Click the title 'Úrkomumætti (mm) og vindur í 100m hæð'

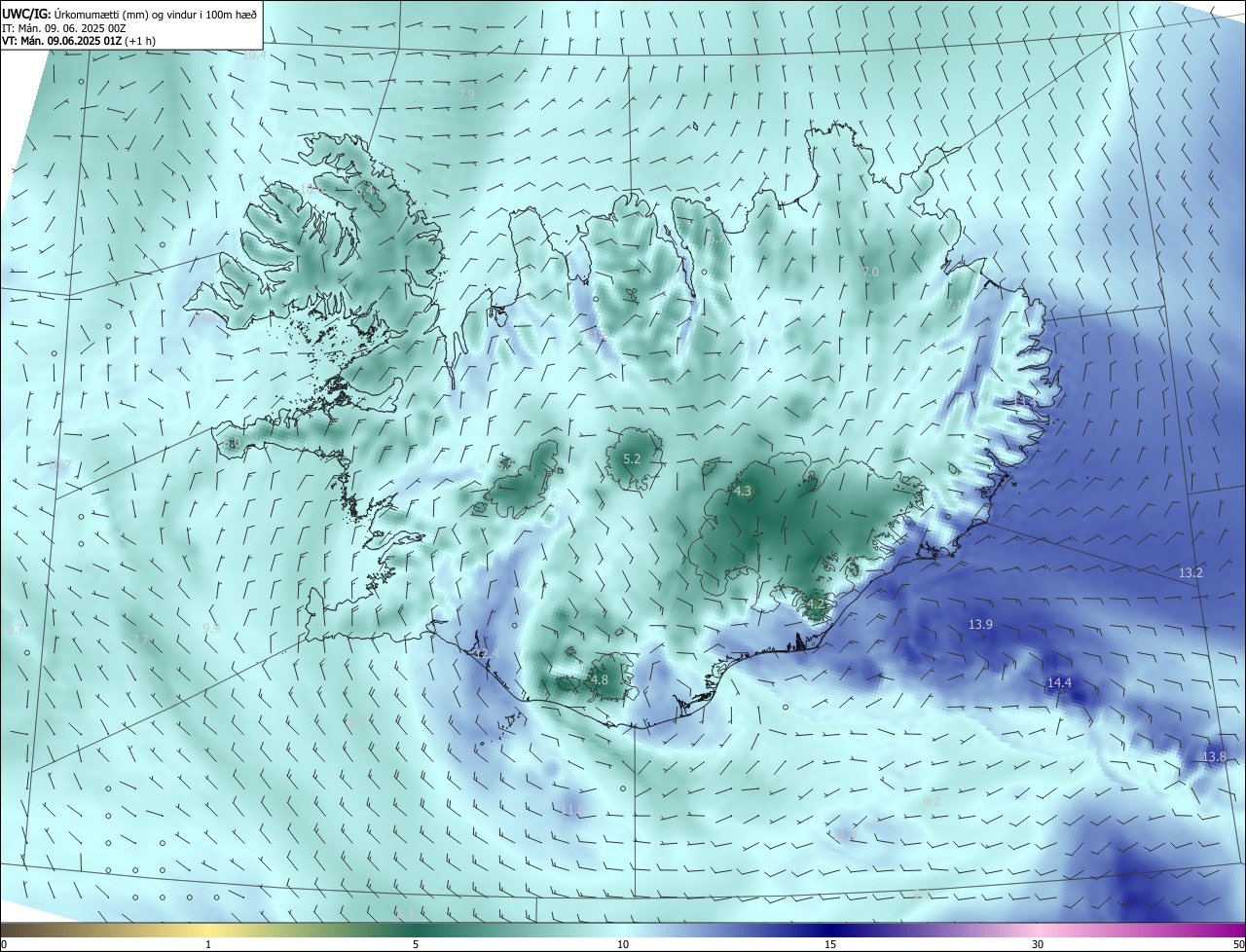point(154,14)
